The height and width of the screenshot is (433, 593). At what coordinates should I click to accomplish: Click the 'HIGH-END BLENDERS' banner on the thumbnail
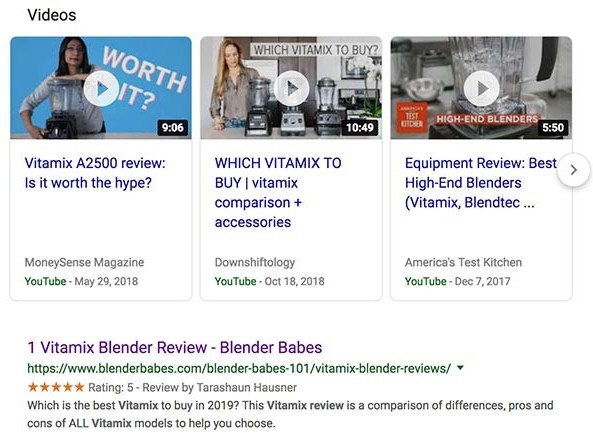coord(487,119)
